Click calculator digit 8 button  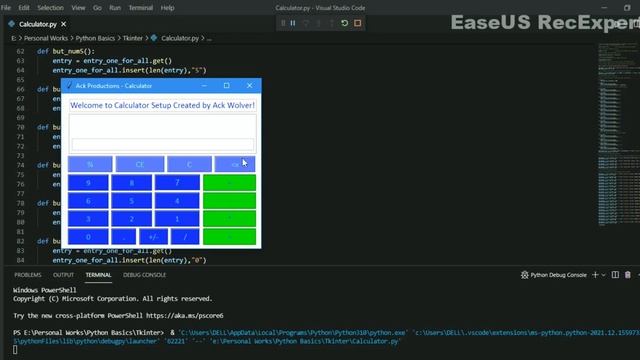131,183
